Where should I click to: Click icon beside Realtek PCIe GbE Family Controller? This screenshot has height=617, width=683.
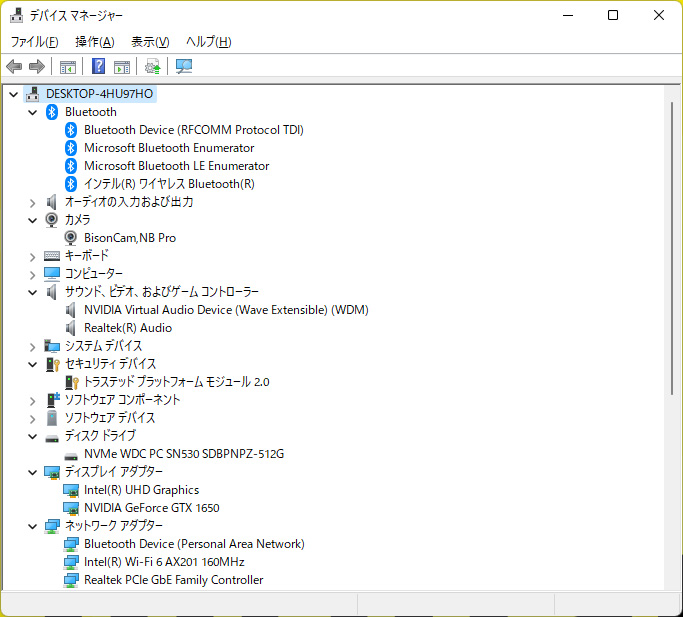tap(71, 580)
